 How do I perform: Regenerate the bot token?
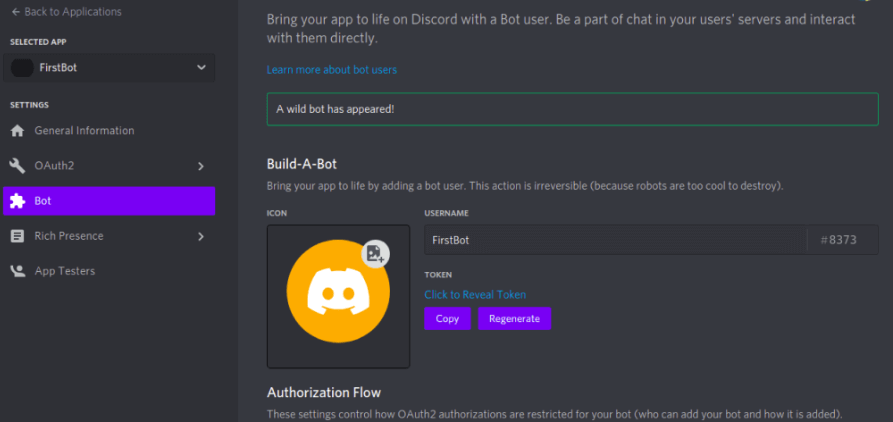(514, 318)
